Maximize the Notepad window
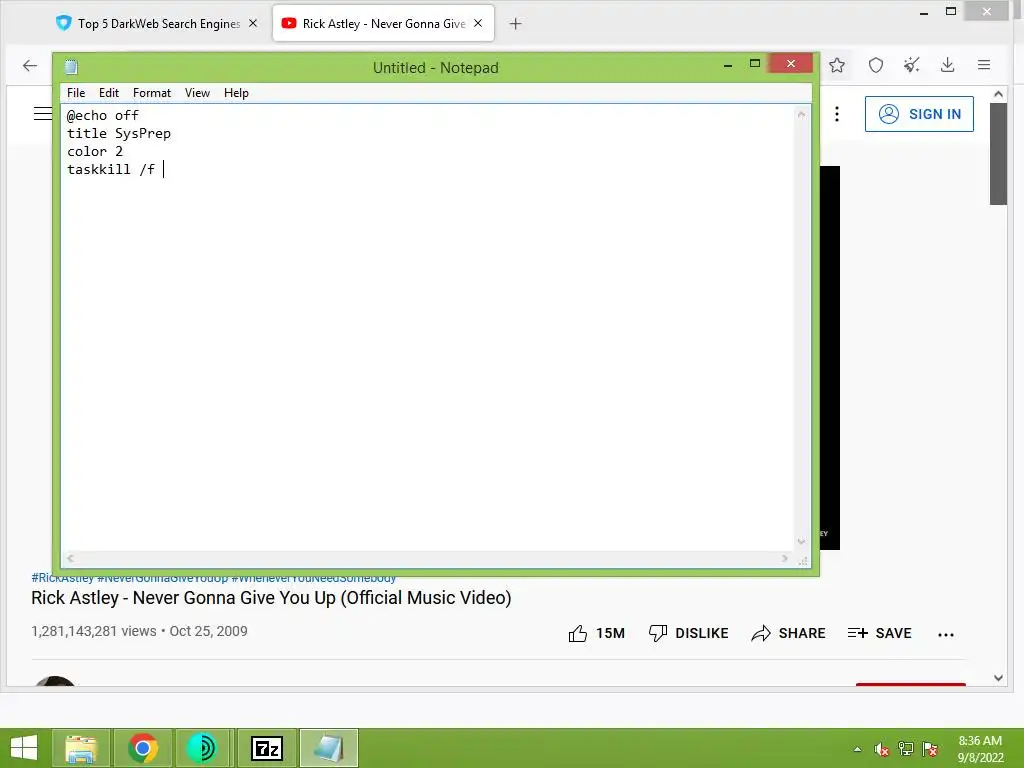 coord(755,63)
